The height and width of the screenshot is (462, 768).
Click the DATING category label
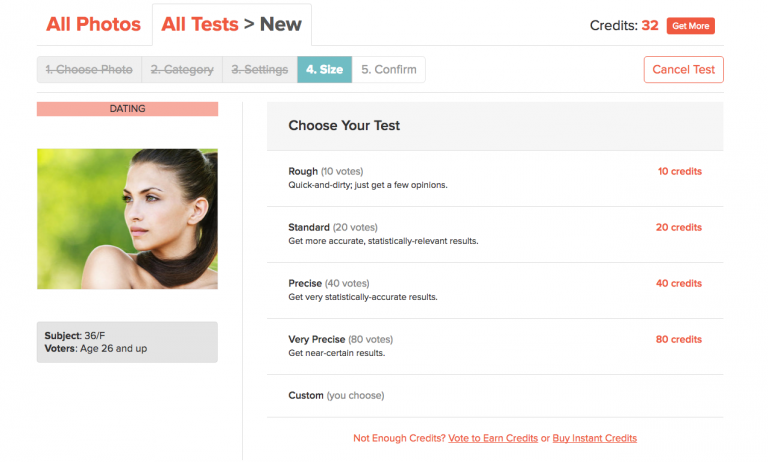[127, 109]
